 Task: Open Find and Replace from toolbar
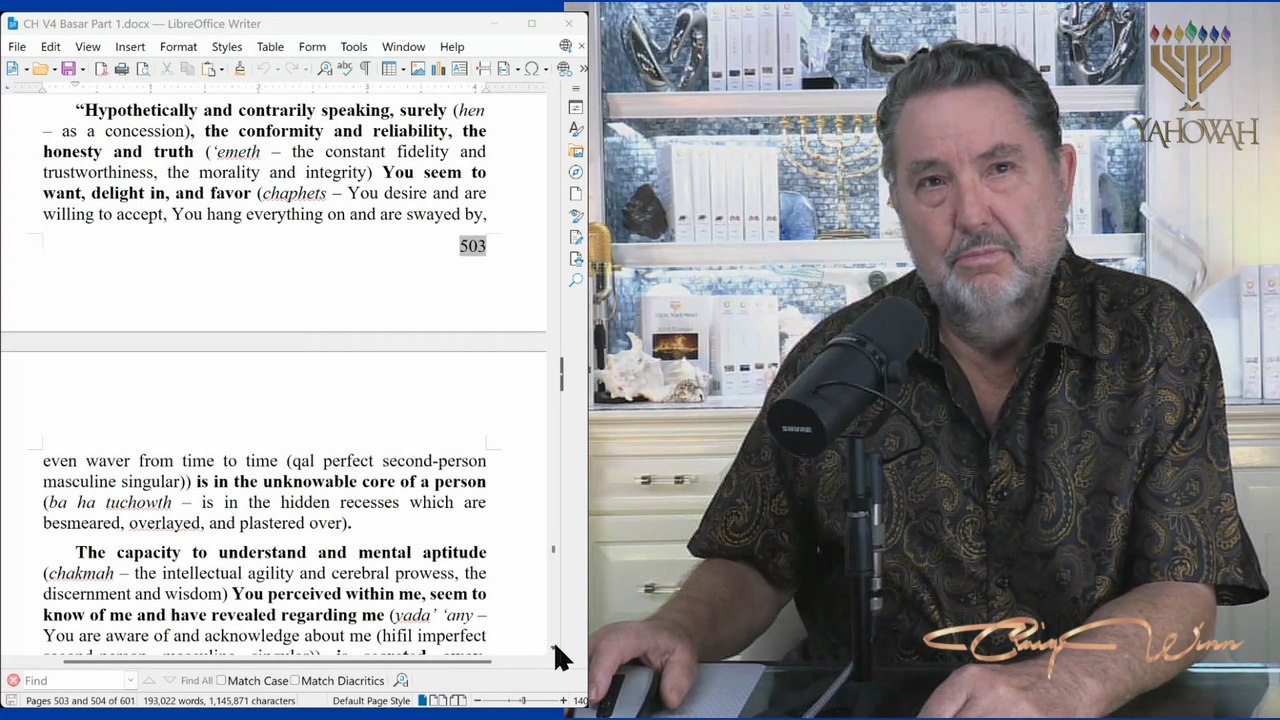(325, 69)
